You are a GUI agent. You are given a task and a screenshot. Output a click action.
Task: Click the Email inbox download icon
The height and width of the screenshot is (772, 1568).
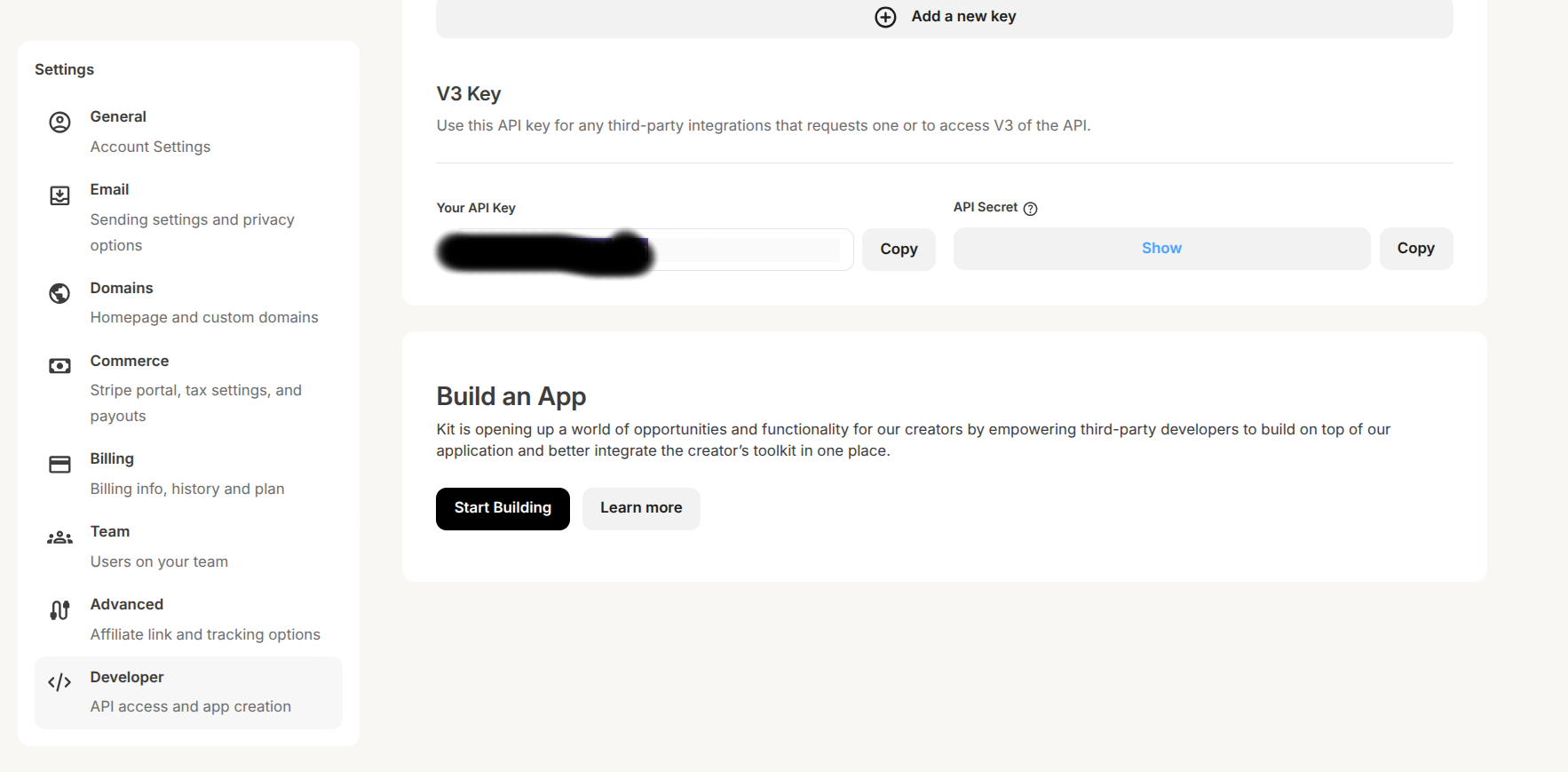[59, 195]
